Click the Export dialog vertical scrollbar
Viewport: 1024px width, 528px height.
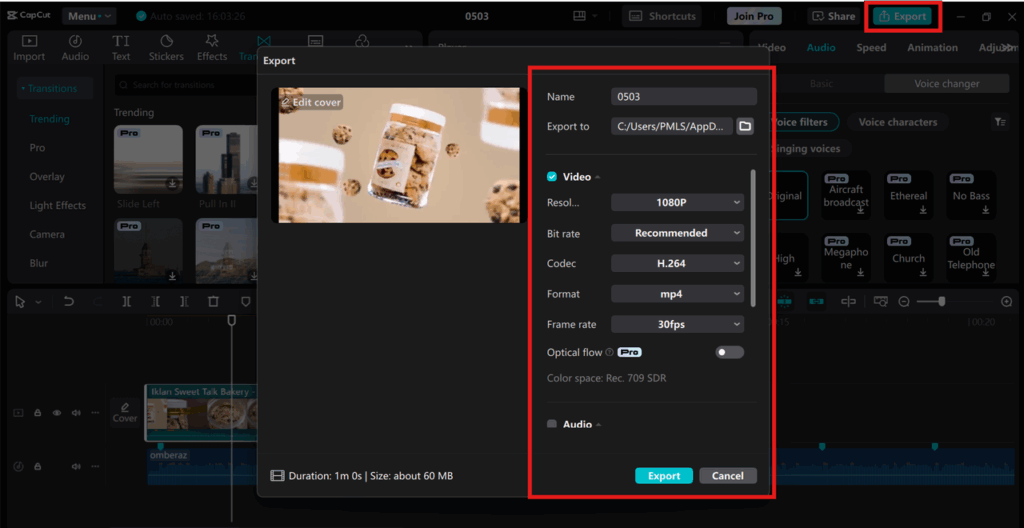pyautogui.click(x=753, y=239)
